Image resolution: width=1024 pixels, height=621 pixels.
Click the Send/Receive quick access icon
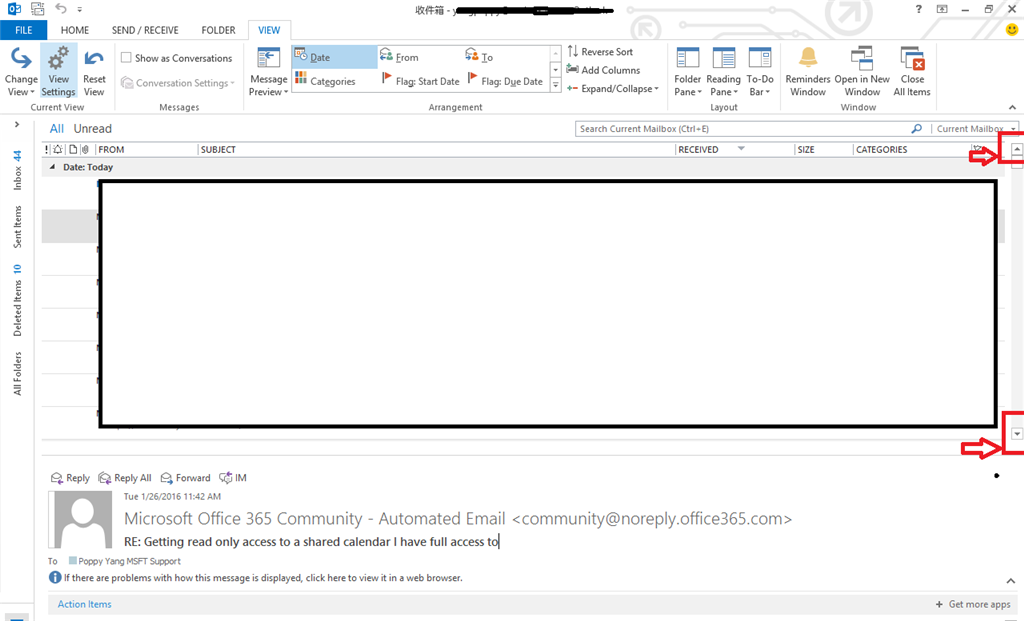38,9
